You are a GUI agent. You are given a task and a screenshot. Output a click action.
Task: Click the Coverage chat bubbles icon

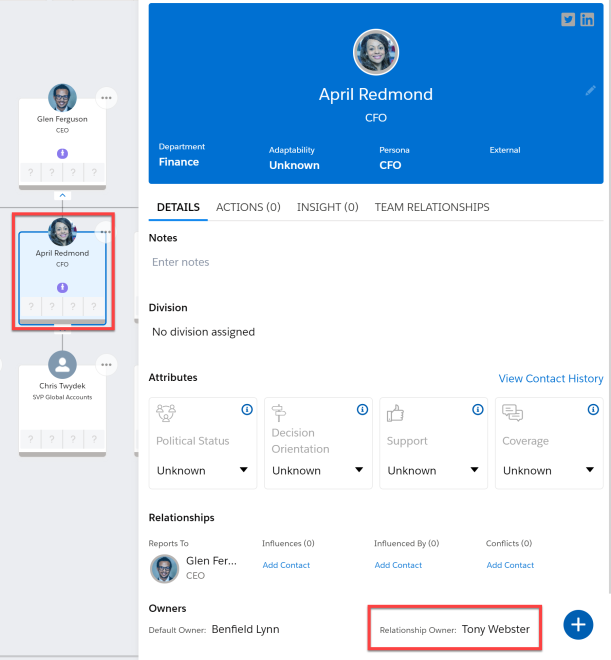[x=512, y=413]
